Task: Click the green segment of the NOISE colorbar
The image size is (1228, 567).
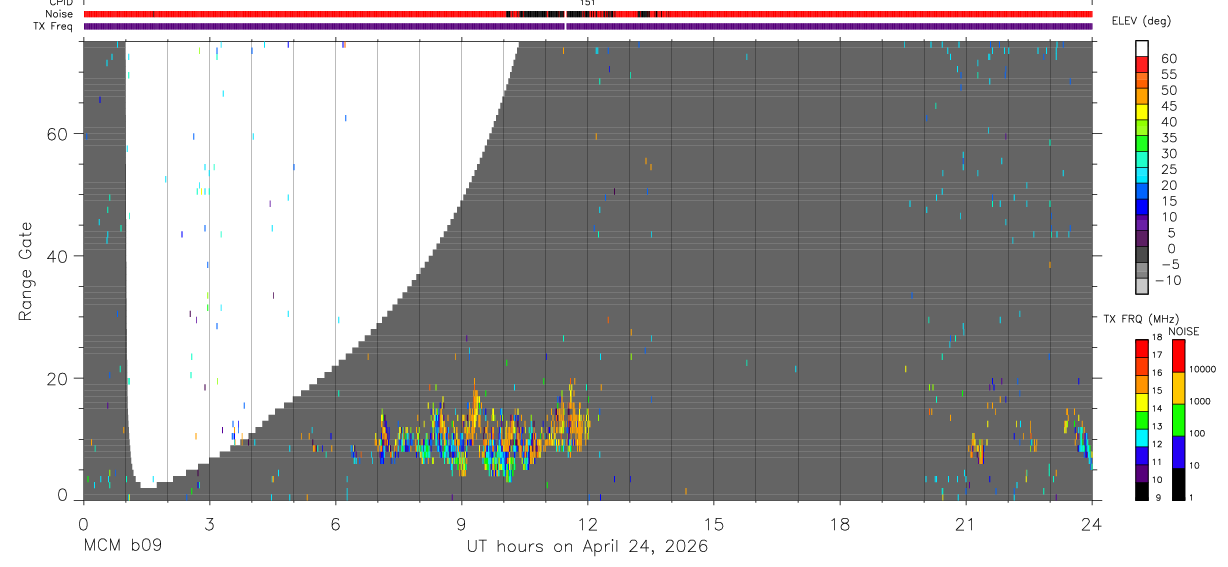Action: [x=1179, y=420]
